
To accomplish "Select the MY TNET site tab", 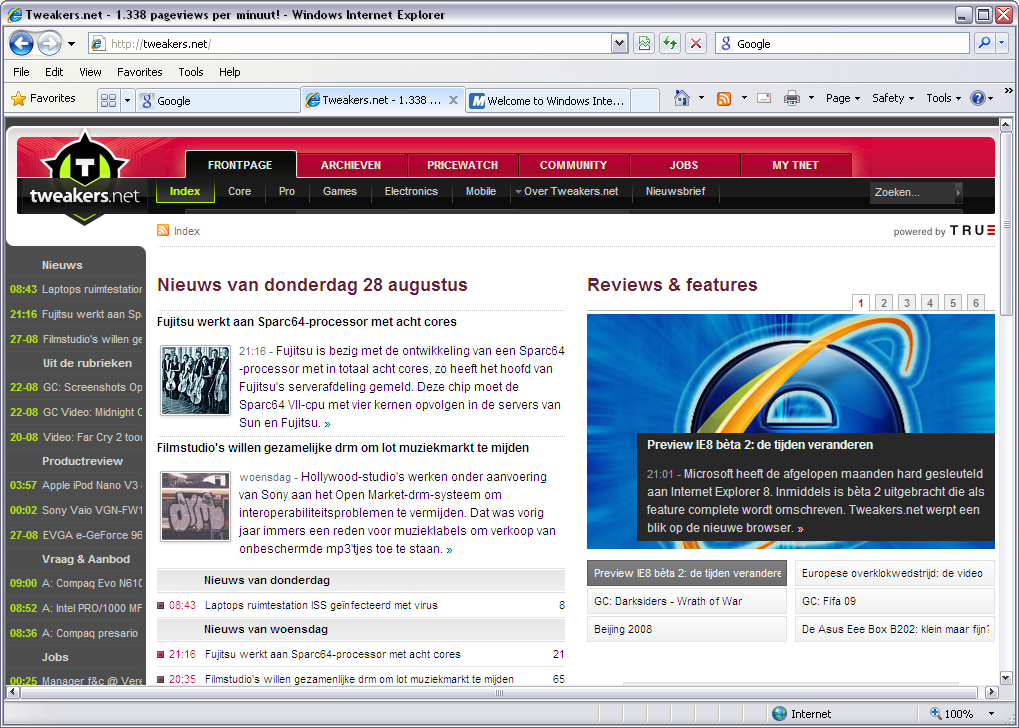I will click(795, 165).
